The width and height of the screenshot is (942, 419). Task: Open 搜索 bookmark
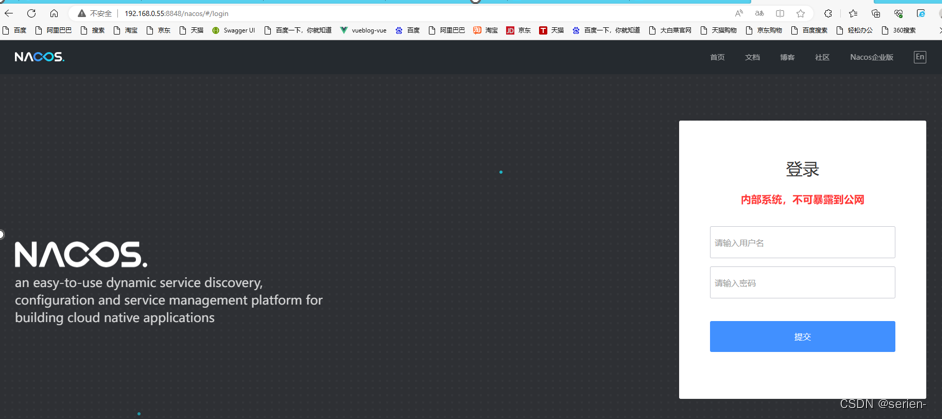tap(93, 30)
